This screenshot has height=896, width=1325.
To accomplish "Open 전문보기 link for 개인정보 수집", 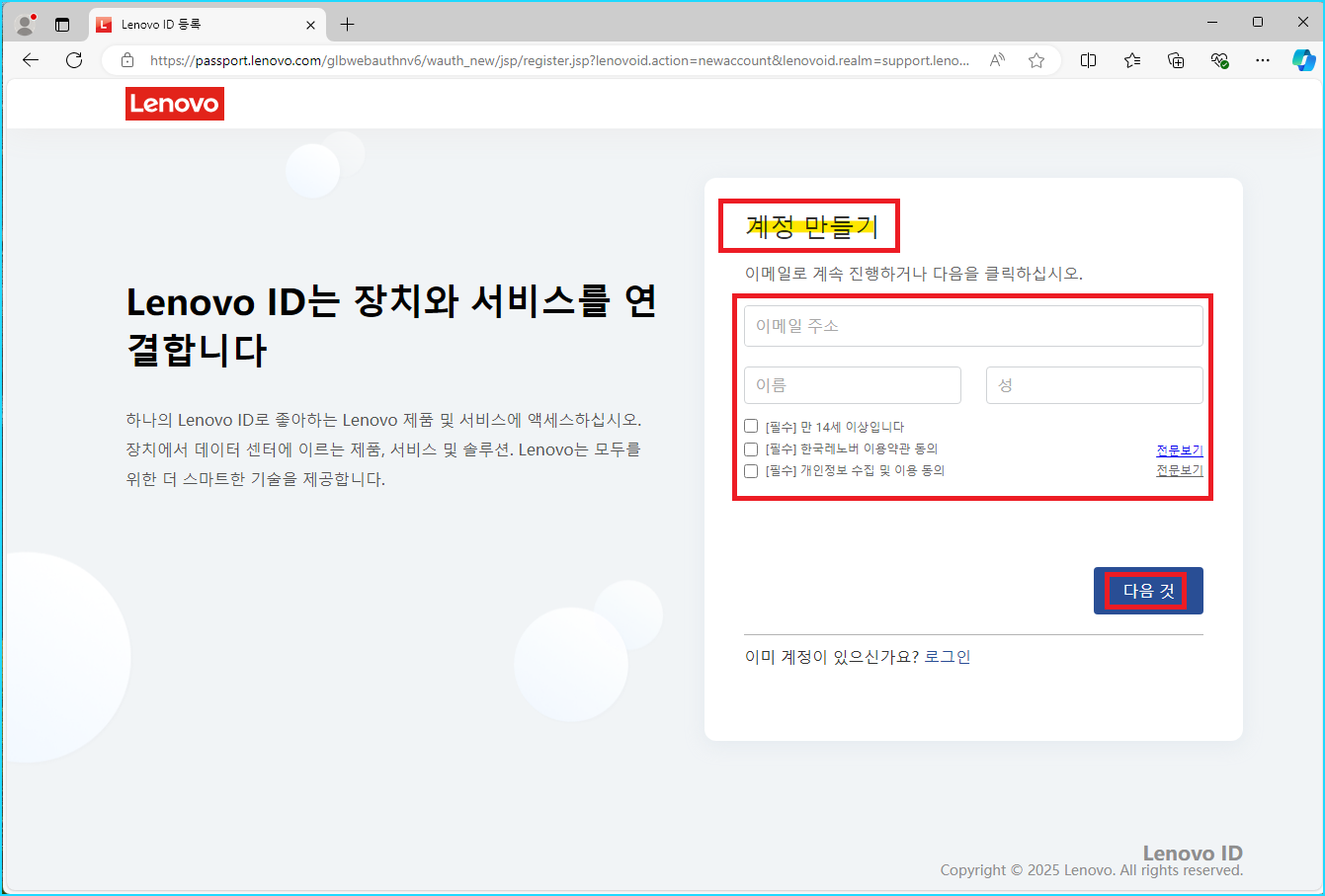I will tap(1180, 470).
